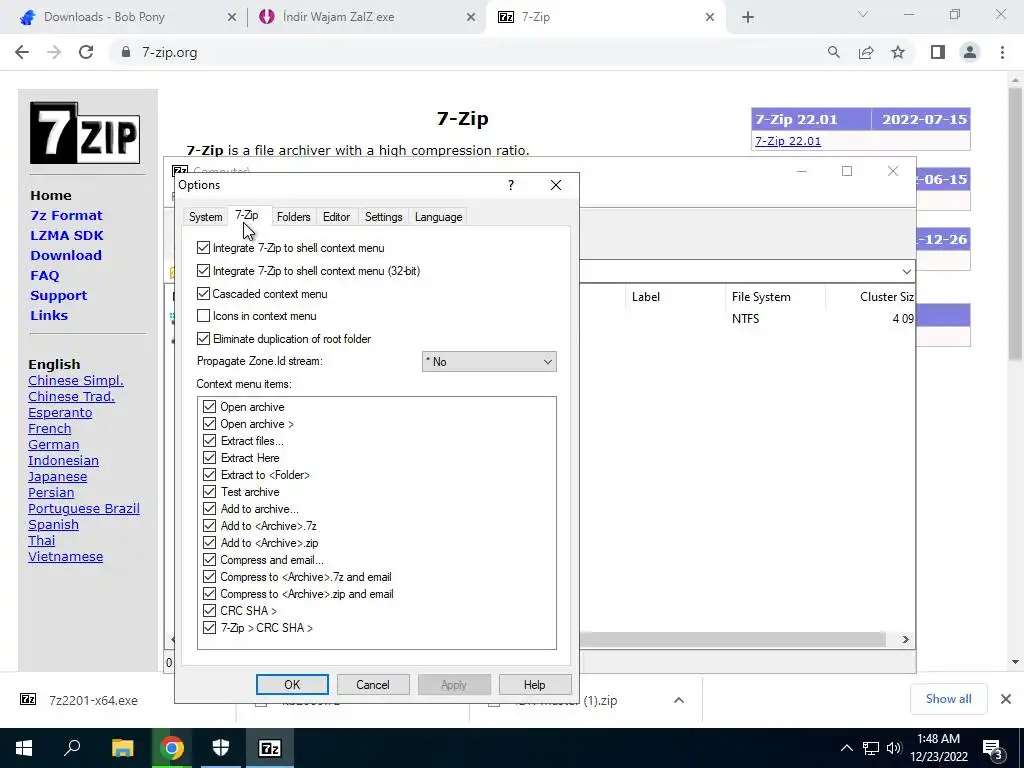The width and height of the screenshot is (1024, 768).
Task: Open LZMA SDK link
Action: coord(67,236)
